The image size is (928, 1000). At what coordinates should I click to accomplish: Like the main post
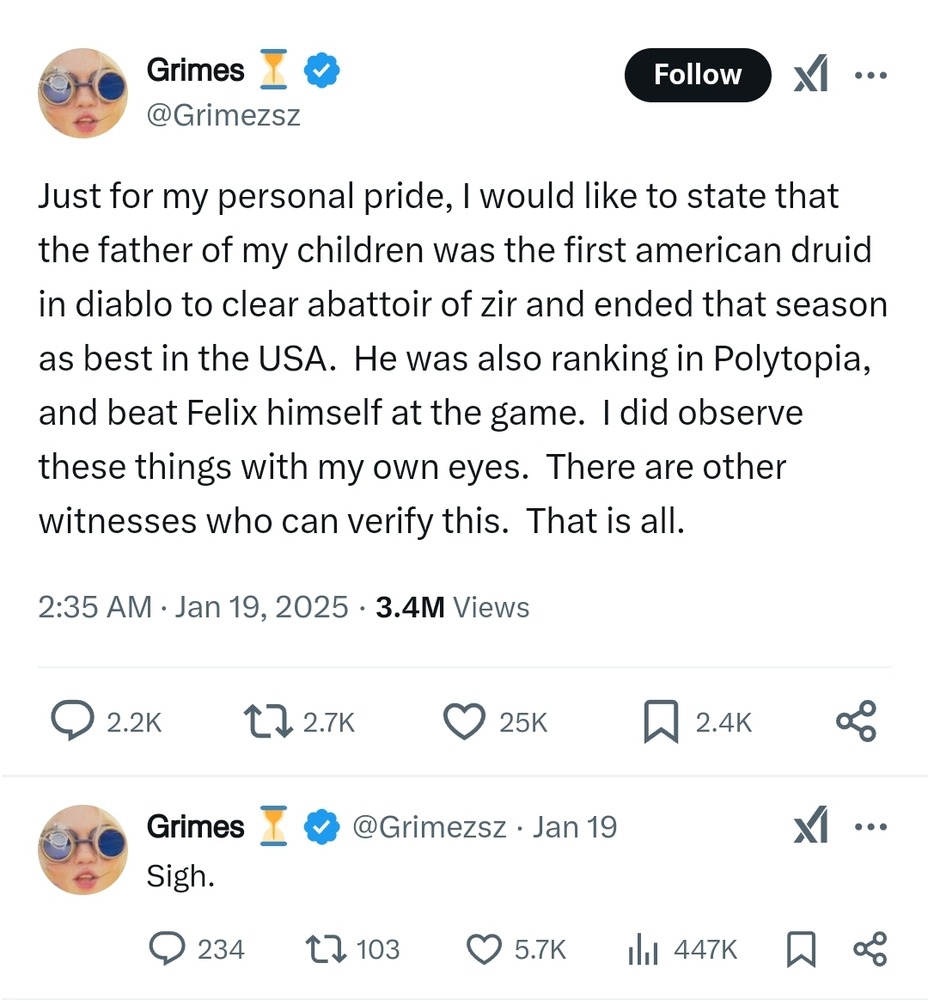click(x=463, y=722)
